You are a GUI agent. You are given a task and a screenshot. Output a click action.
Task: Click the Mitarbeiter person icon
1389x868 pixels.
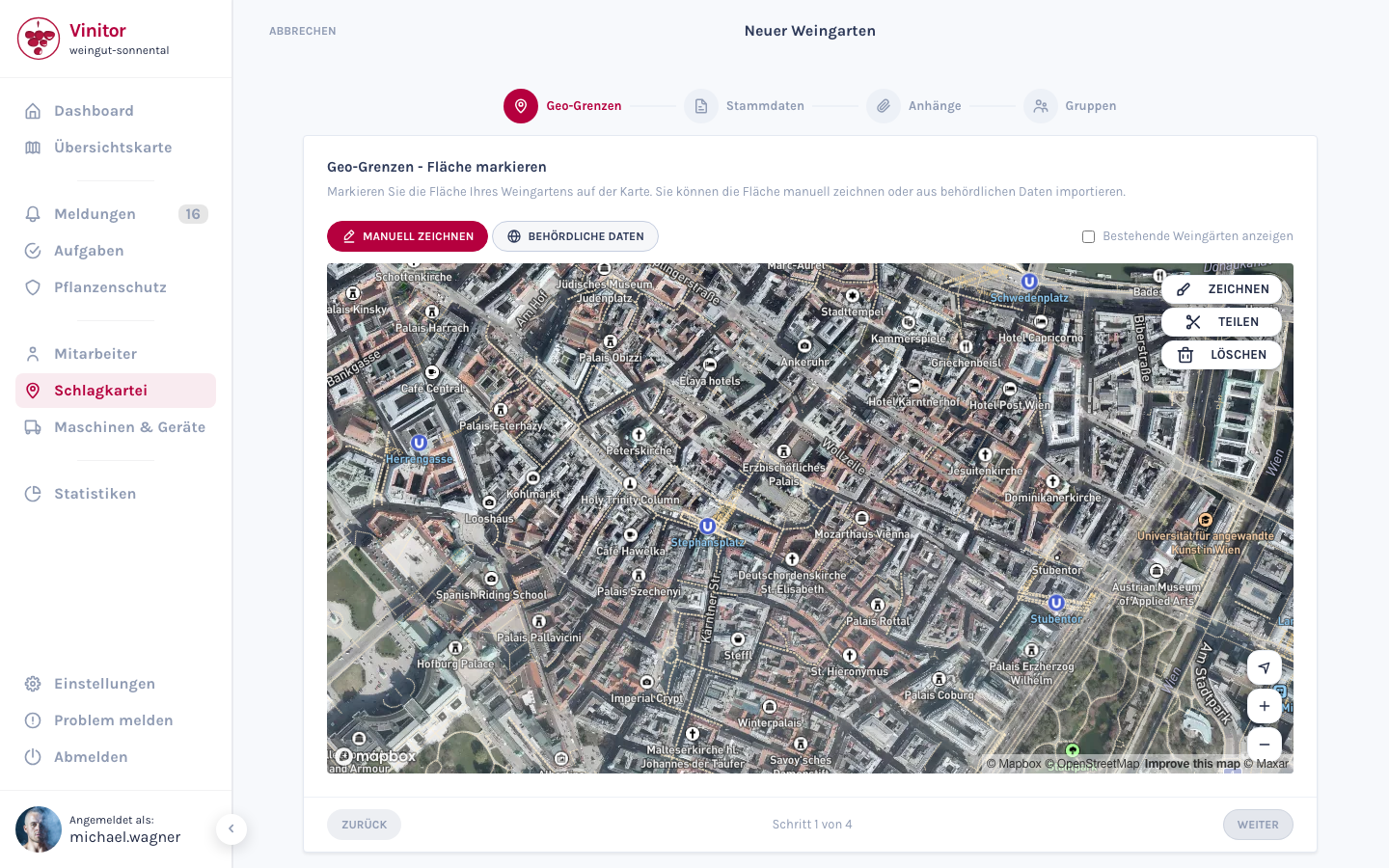33,354
